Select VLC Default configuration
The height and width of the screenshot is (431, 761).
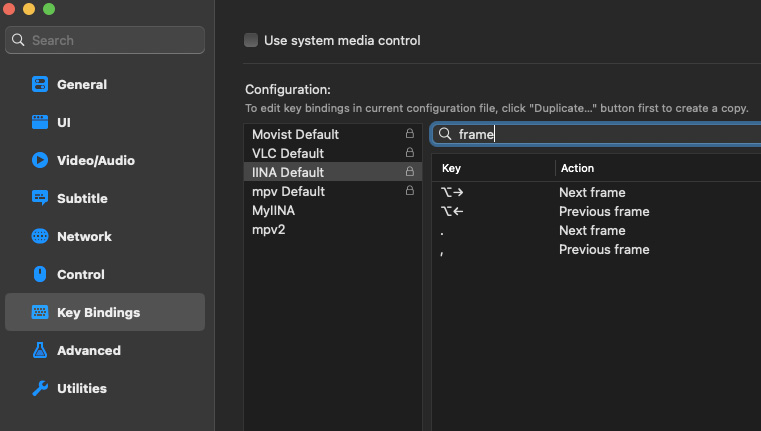pos(288,153)
